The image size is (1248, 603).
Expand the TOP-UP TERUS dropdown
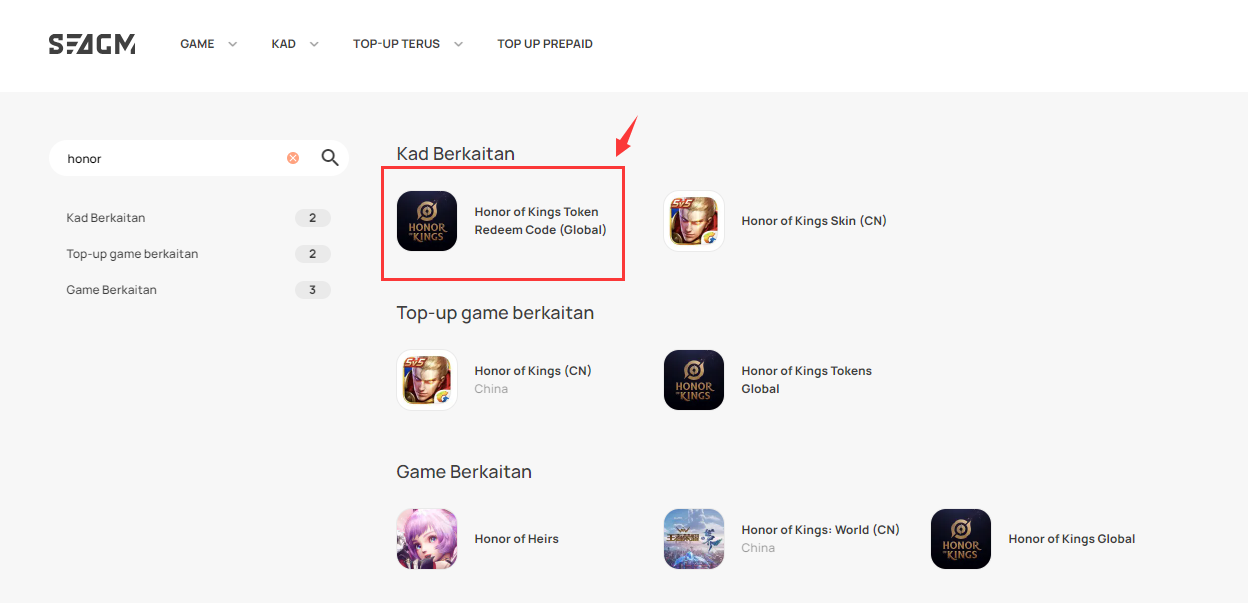coord(408,44)
